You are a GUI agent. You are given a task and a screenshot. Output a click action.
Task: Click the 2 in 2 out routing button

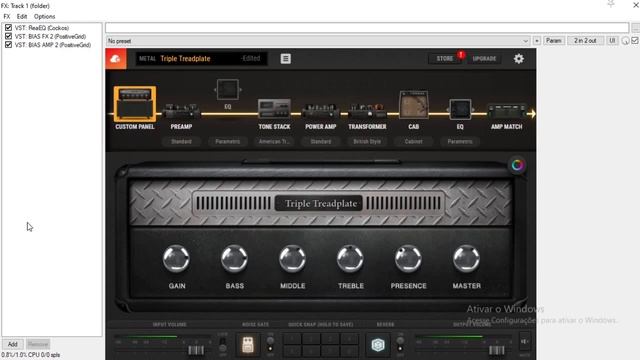tap(585, 41)
